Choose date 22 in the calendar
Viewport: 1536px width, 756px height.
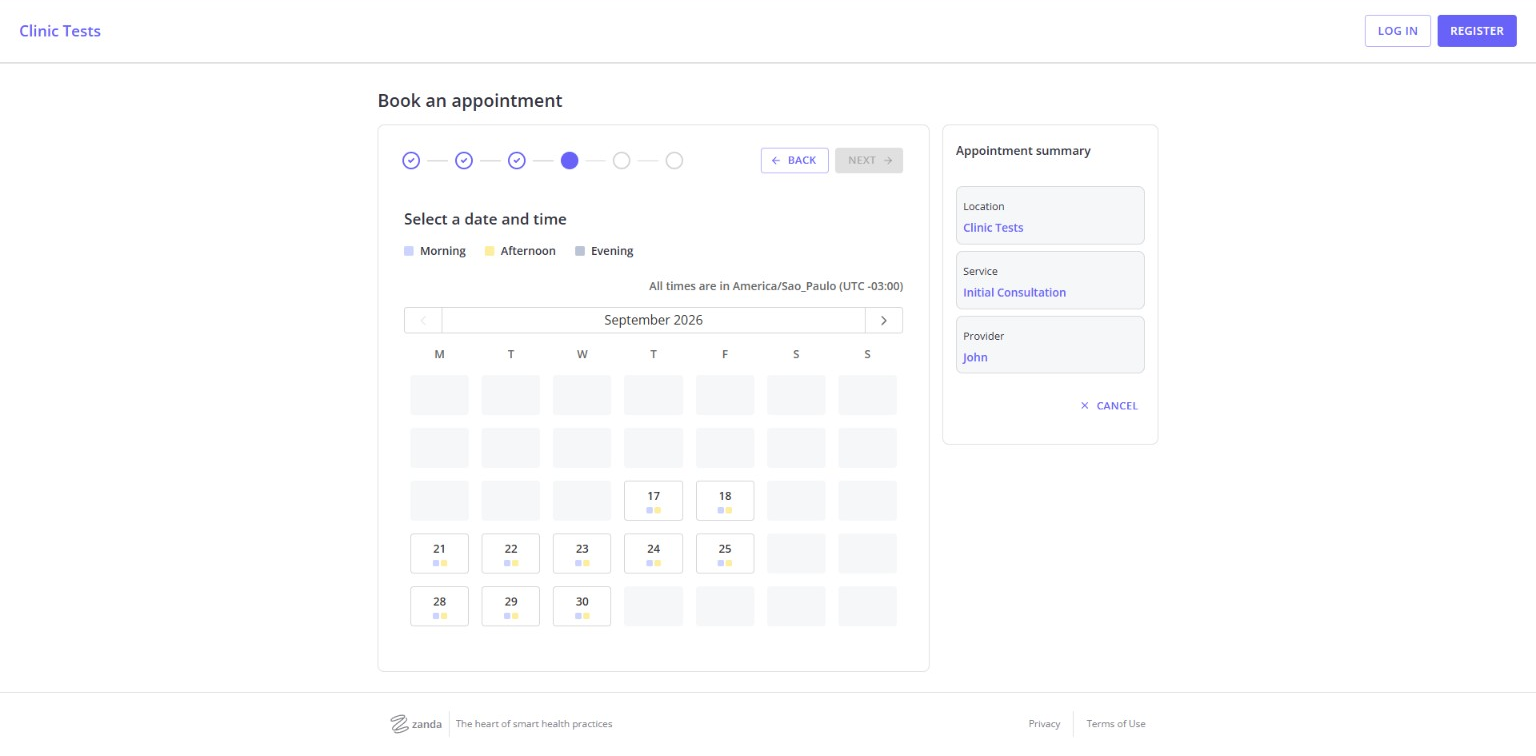click(x=511, y=554)
